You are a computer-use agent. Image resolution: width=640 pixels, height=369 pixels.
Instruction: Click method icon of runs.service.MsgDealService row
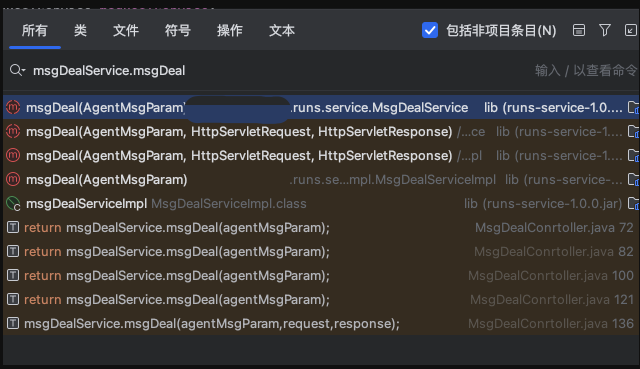point(13,107)
